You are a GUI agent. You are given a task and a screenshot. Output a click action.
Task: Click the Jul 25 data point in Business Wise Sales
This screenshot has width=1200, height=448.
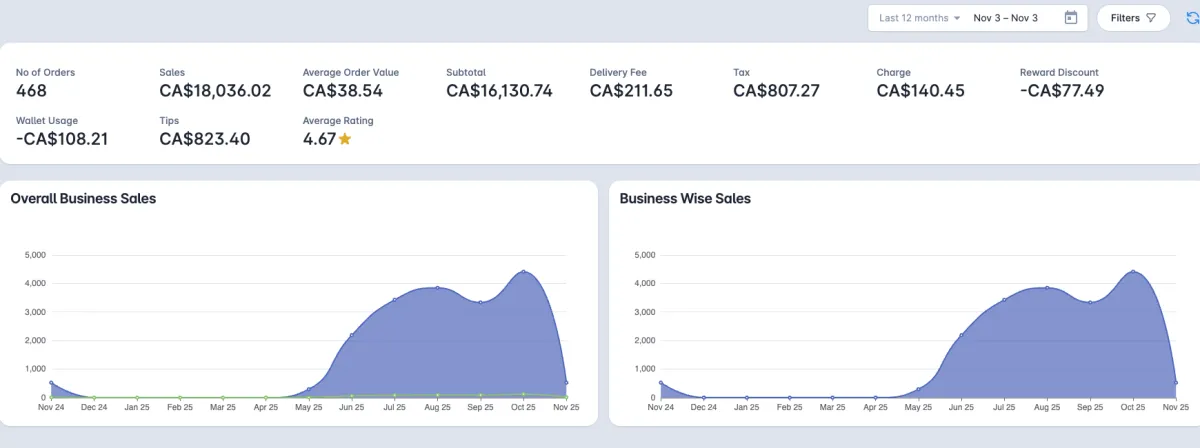tap(1004, 300)
